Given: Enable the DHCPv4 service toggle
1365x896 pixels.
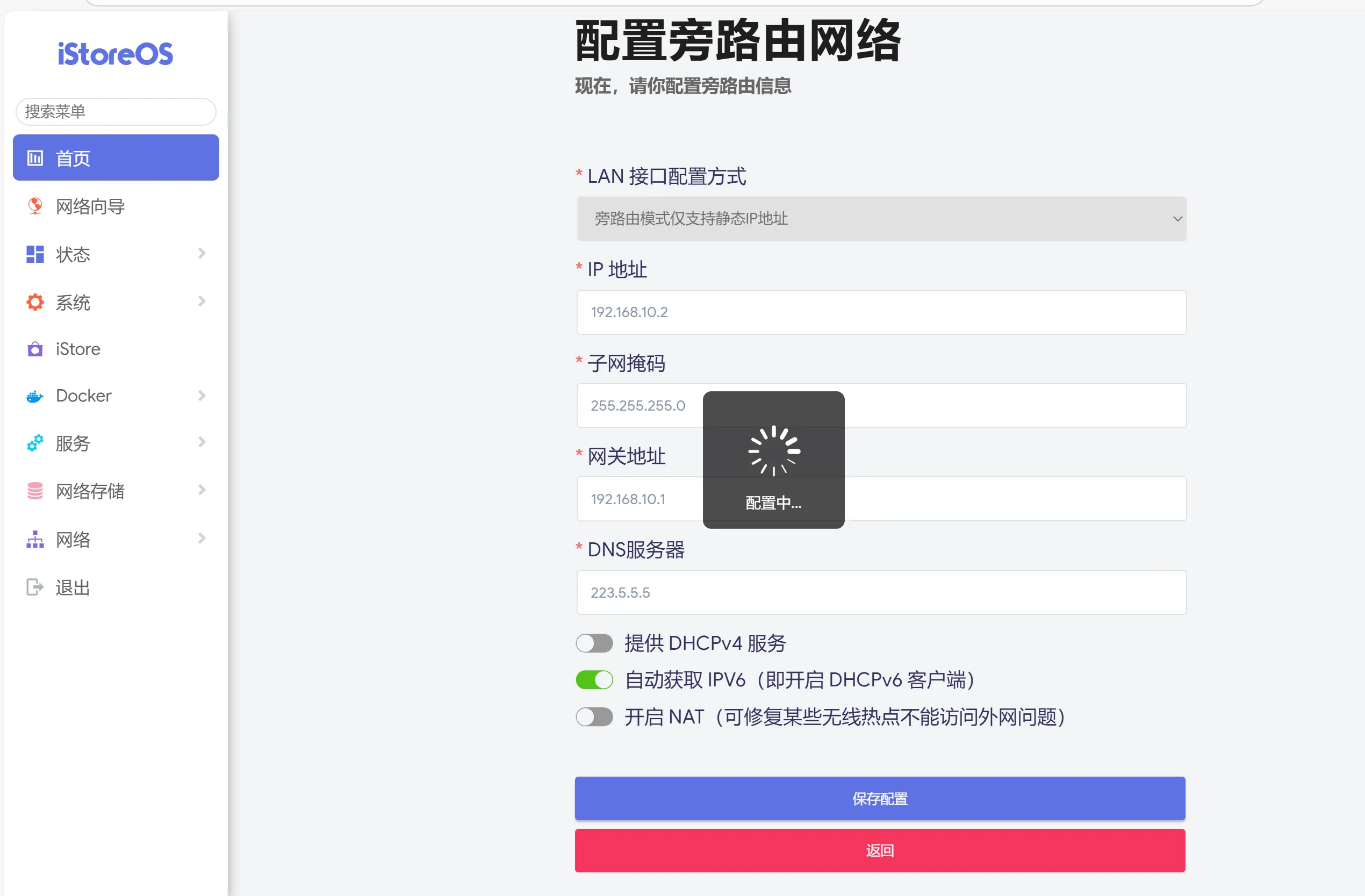Looking at the screenshot, I should click(594, 643).
